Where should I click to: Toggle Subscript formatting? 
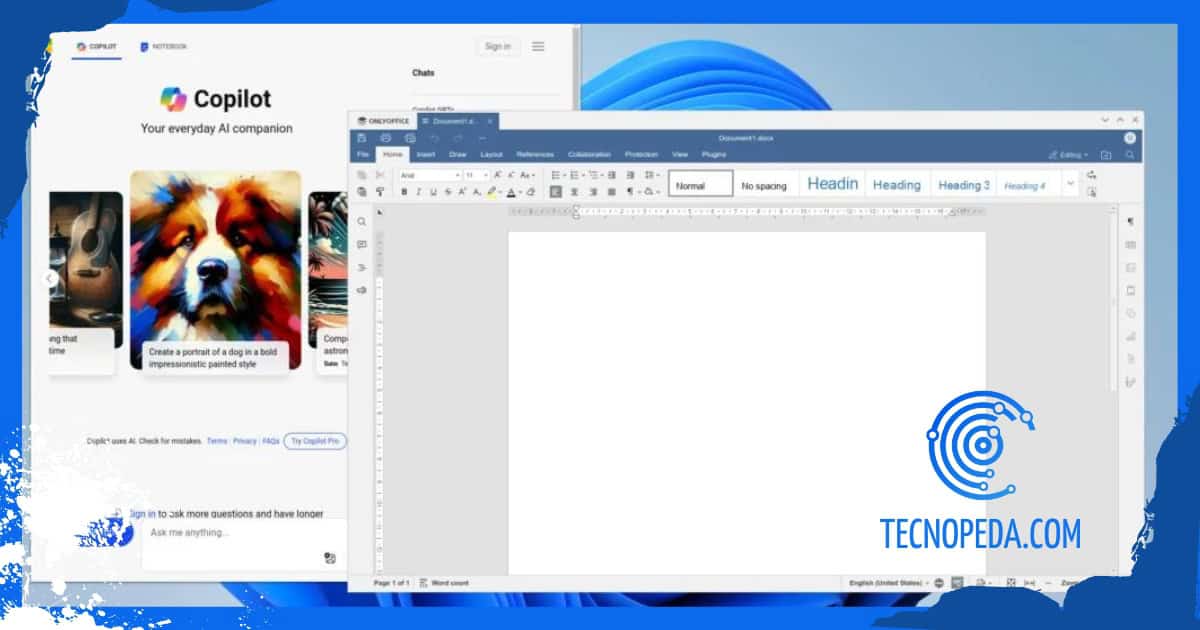coord(476,192)
